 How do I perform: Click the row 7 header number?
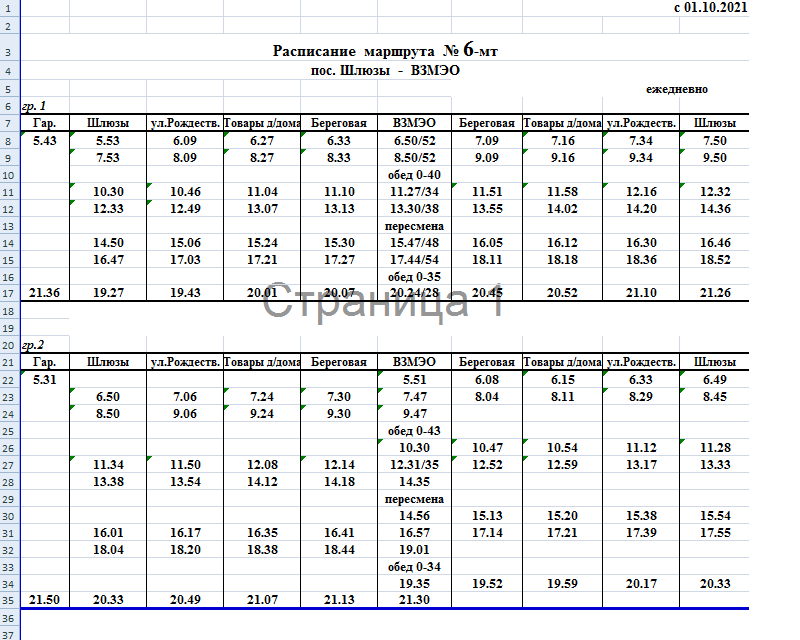[x=7, y=123]
